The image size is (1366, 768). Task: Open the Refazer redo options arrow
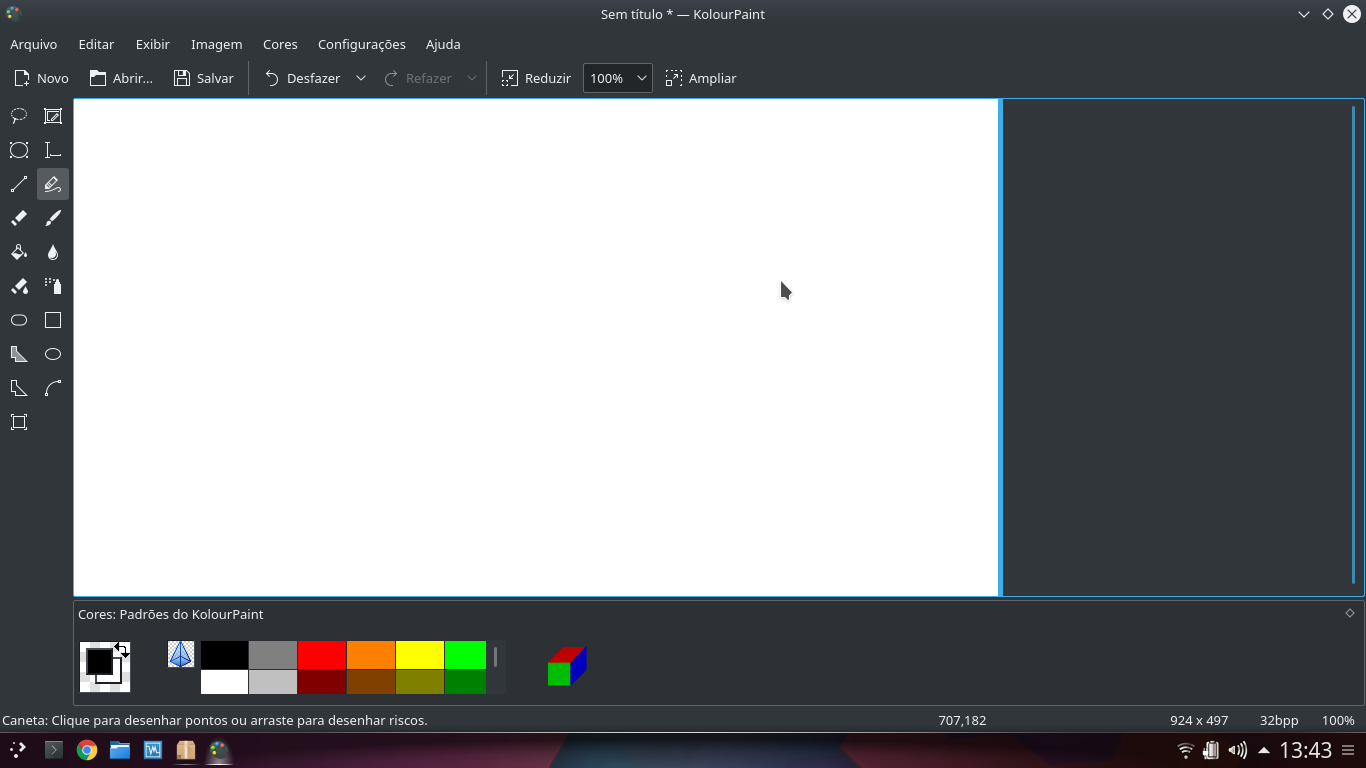coord(471,77)
